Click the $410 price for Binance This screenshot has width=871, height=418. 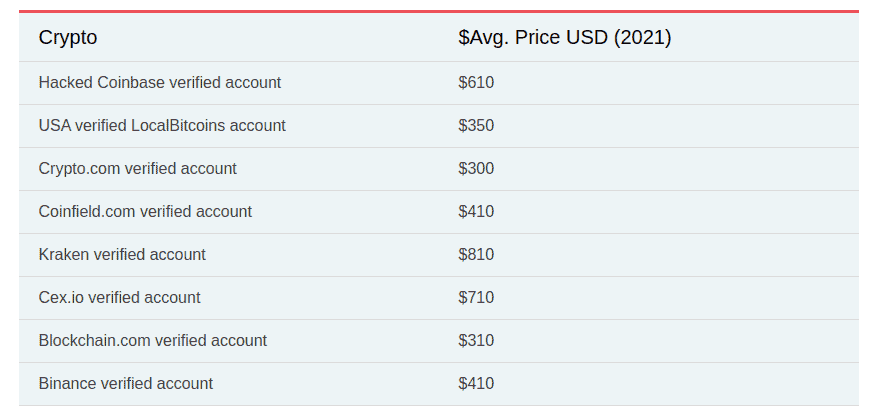(x=476, y=383)
